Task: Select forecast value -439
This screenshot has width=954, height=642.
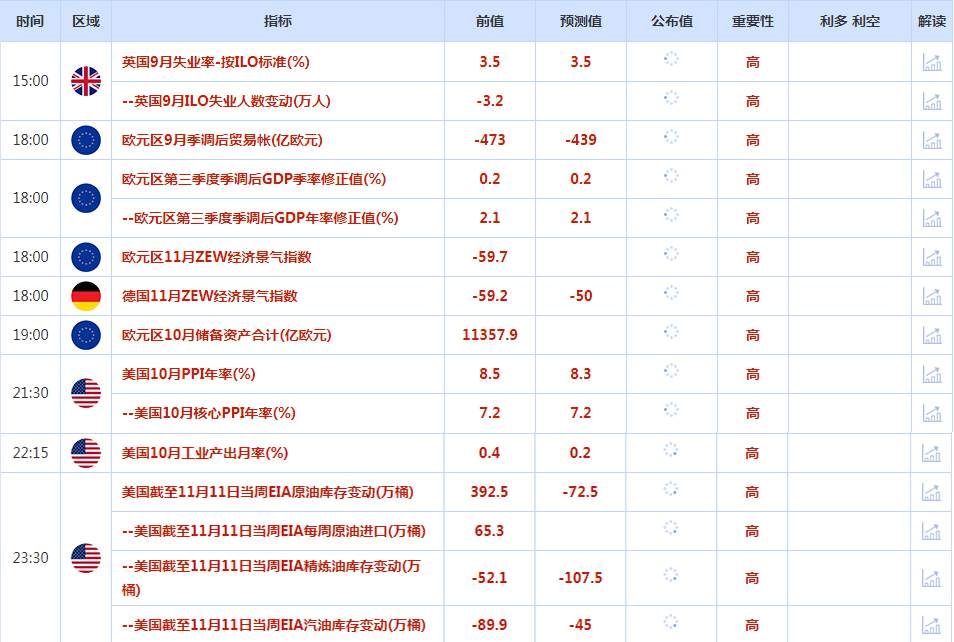Action: tap(580, 140)
